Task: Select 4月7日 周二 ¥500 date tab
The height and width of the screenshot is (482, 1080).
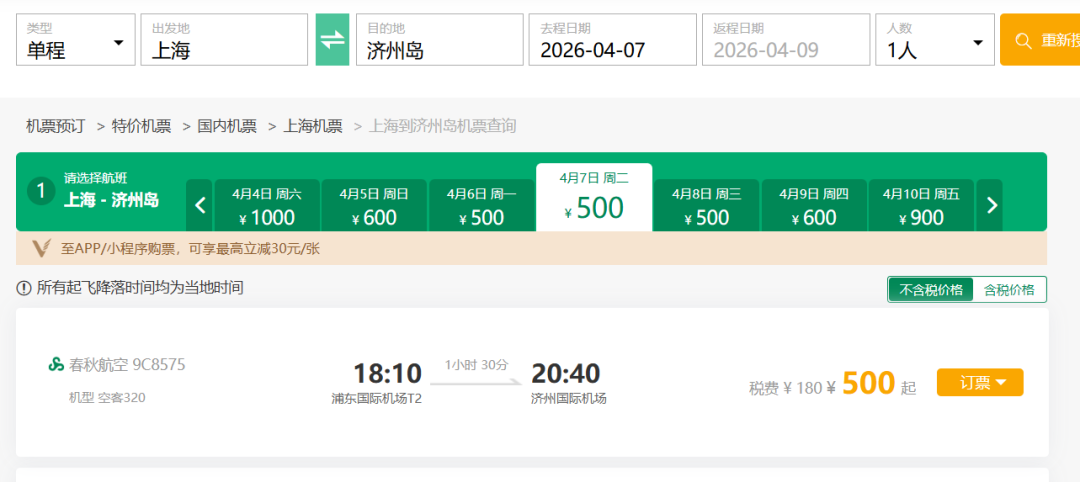Action: 594,197
